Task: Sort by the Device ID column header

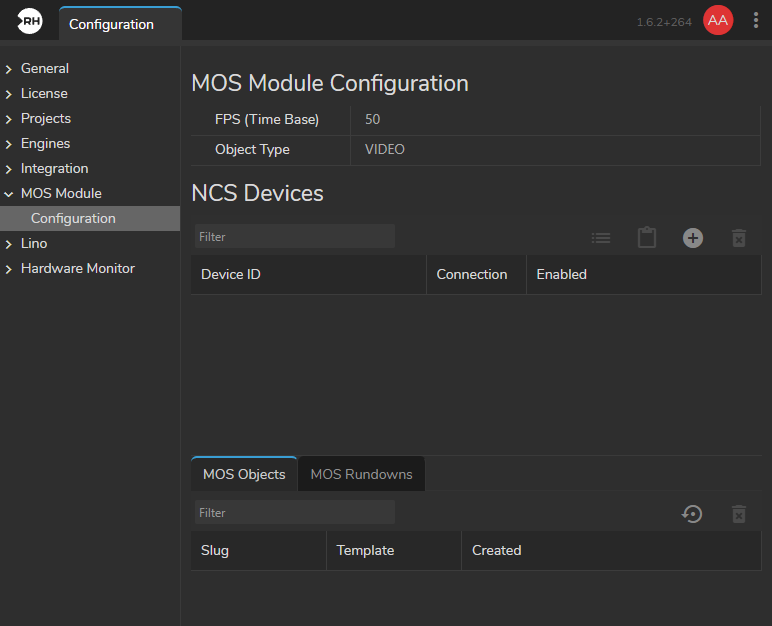Action: coord(231,274)
